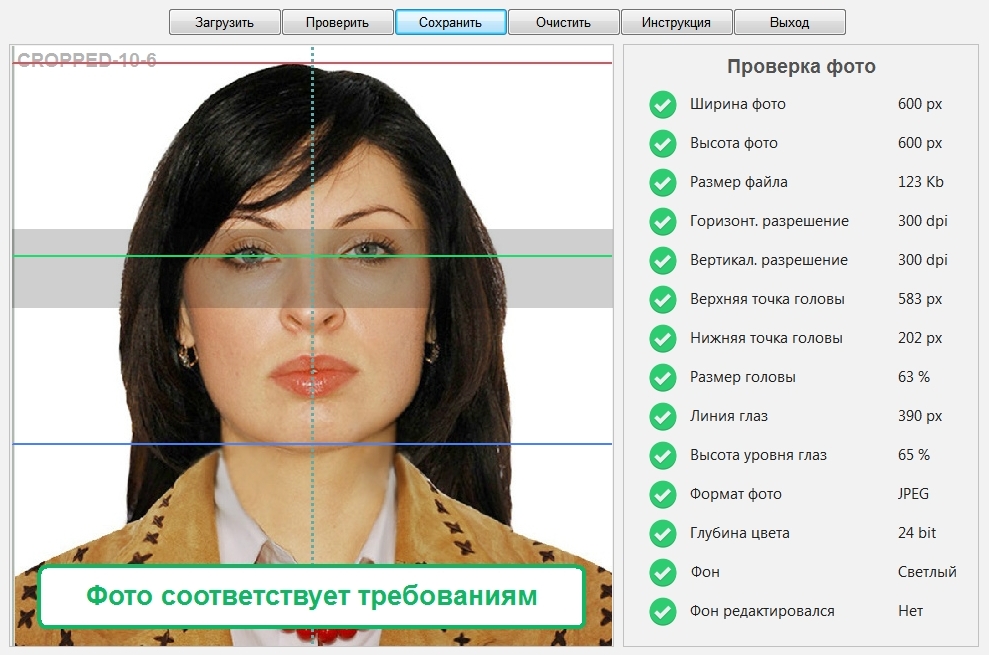This screenshot has width=989, height=655.
Task: Click the Загрузить button
Action: [225, 22]
